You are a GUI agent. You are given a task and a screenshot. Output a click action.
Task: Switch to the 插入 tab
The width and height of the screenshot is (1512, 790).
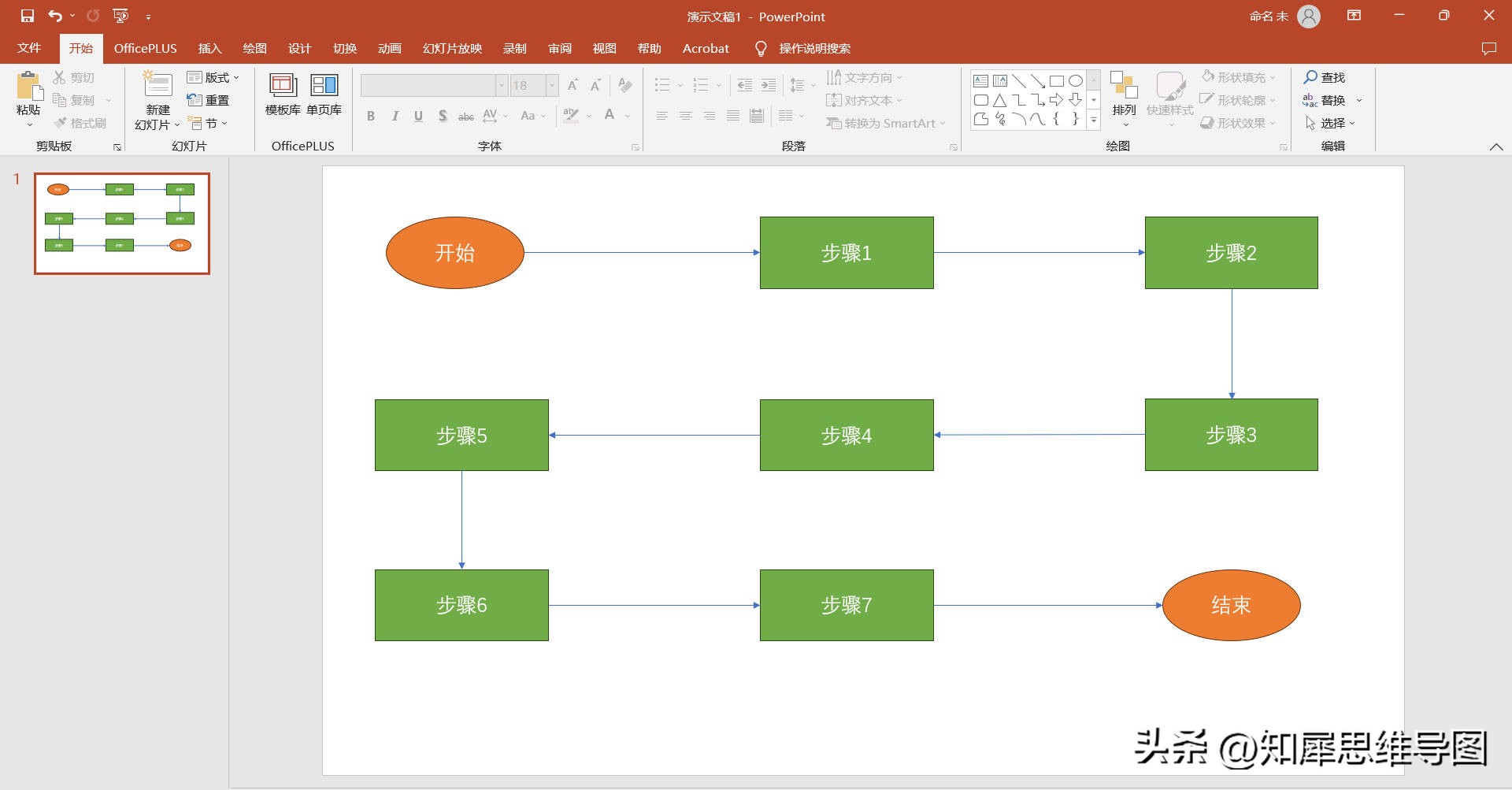(209, 49)
